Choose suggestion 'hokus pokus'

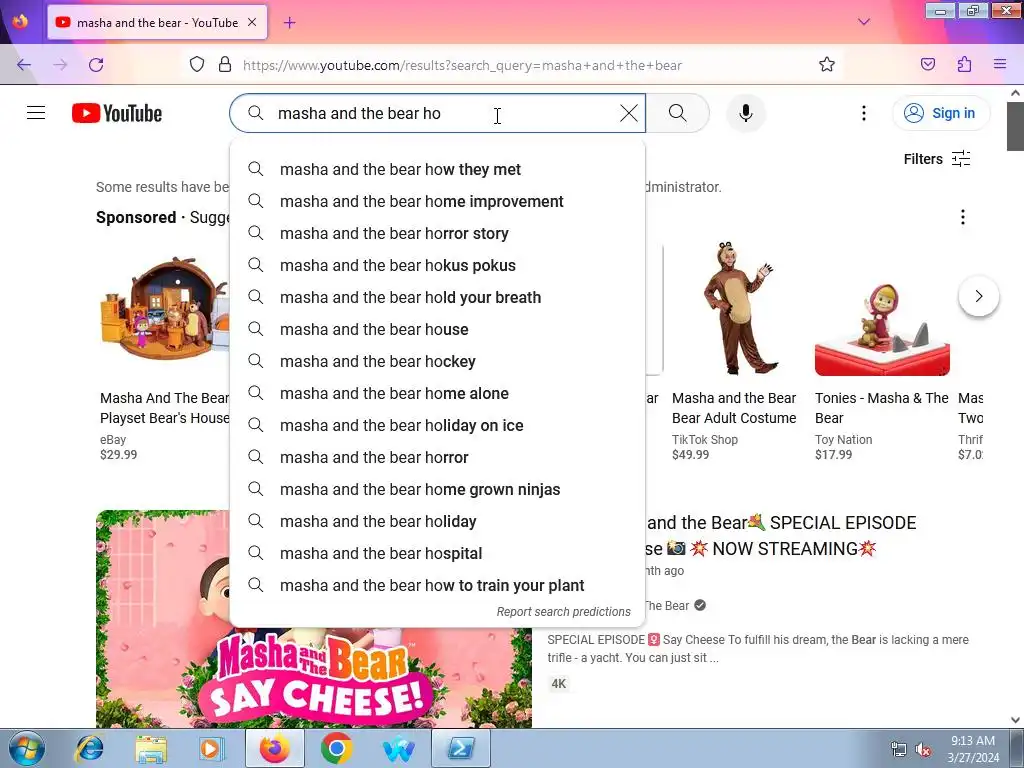pyautogui.click(x=438, y=266)
